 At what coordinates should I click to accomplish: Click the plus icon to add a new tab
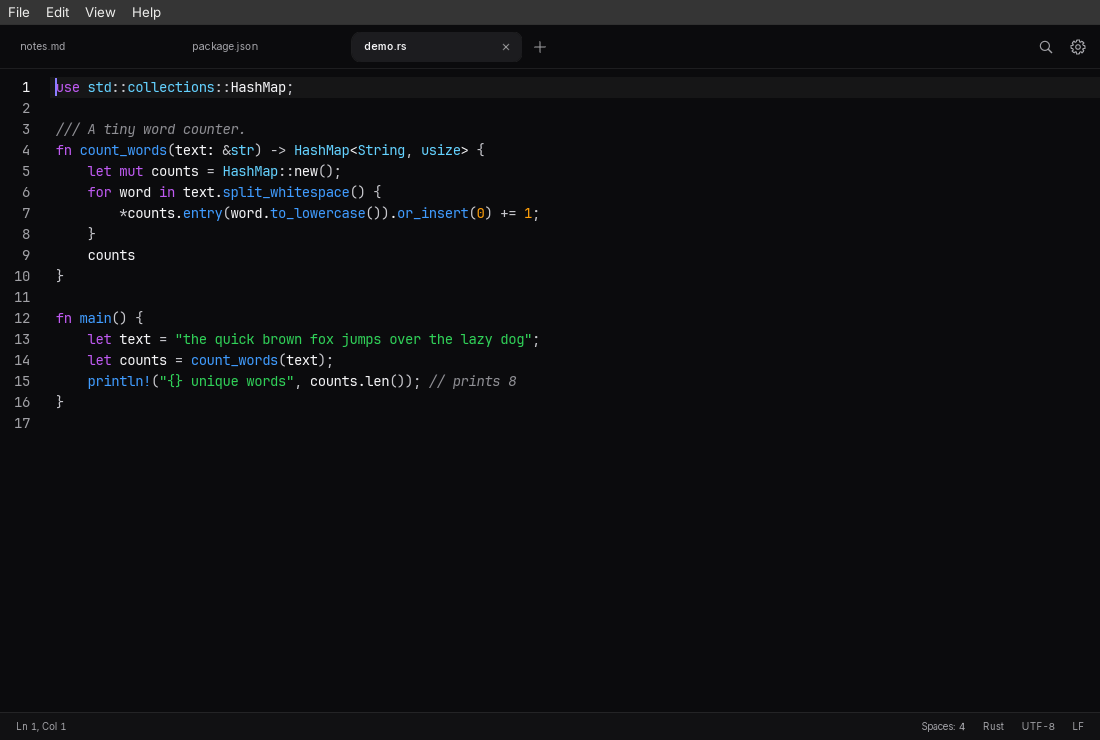point(539,47)
